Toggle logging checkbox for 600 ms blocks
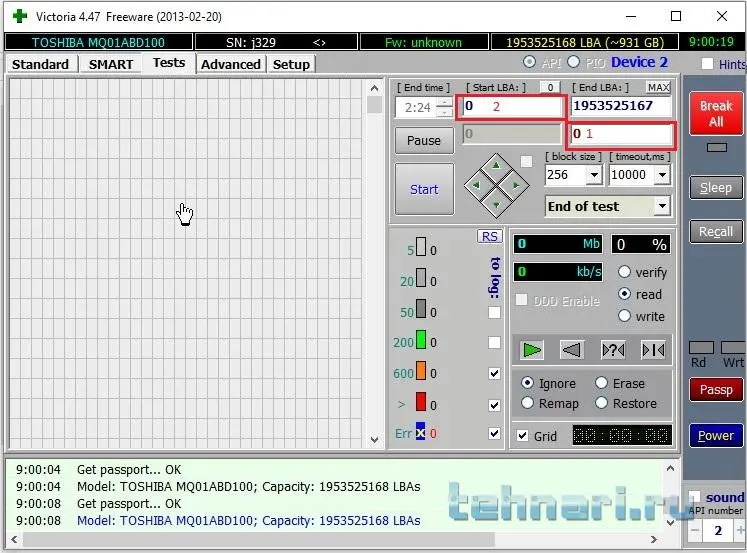This screenshot has height=553, width=747. pyautogui.click(x=494, y=373)
